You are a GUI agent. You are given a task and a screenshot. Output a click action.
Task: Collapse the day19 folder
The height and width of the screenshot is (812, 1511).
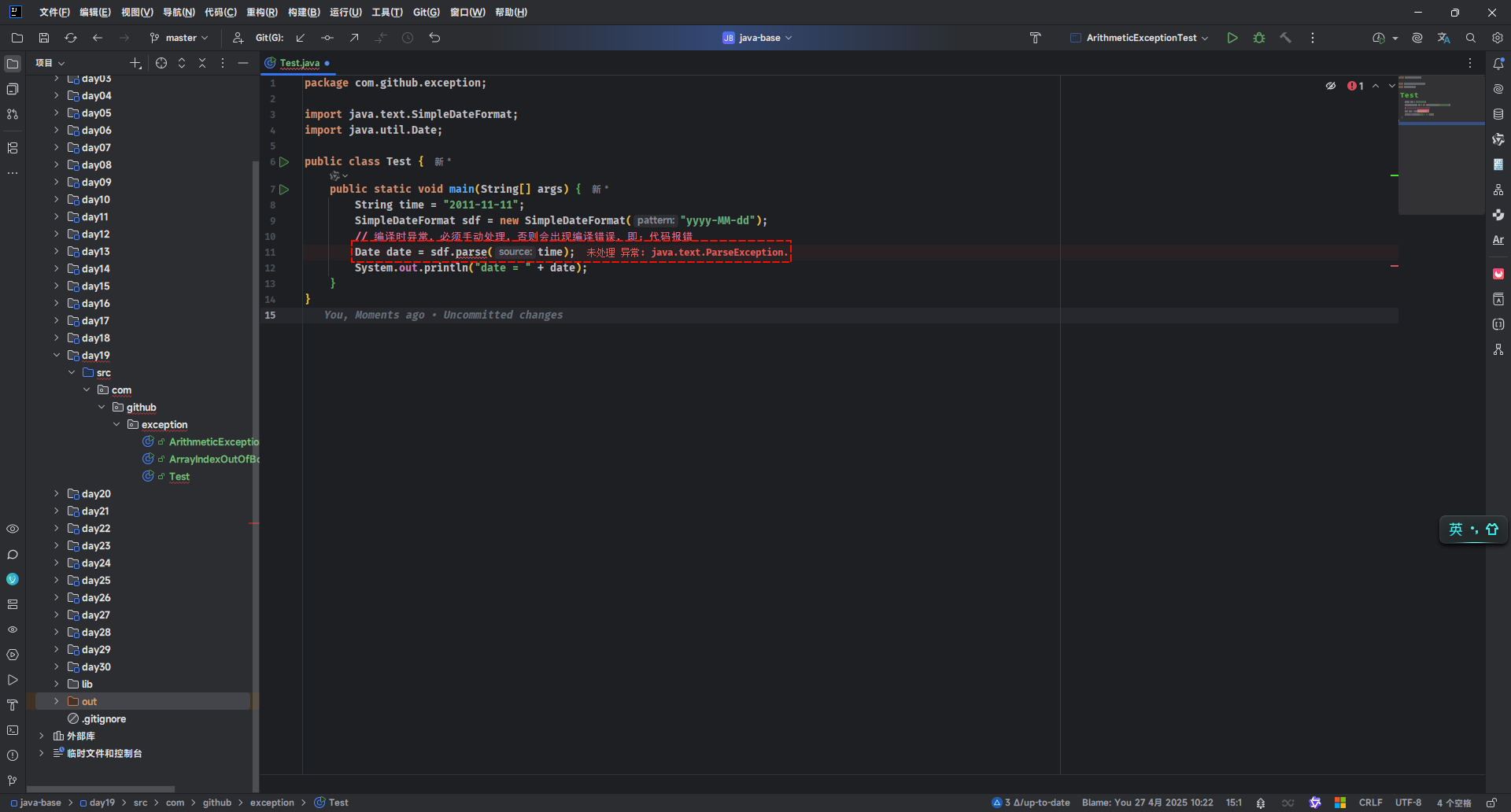[x=57, y=356]
